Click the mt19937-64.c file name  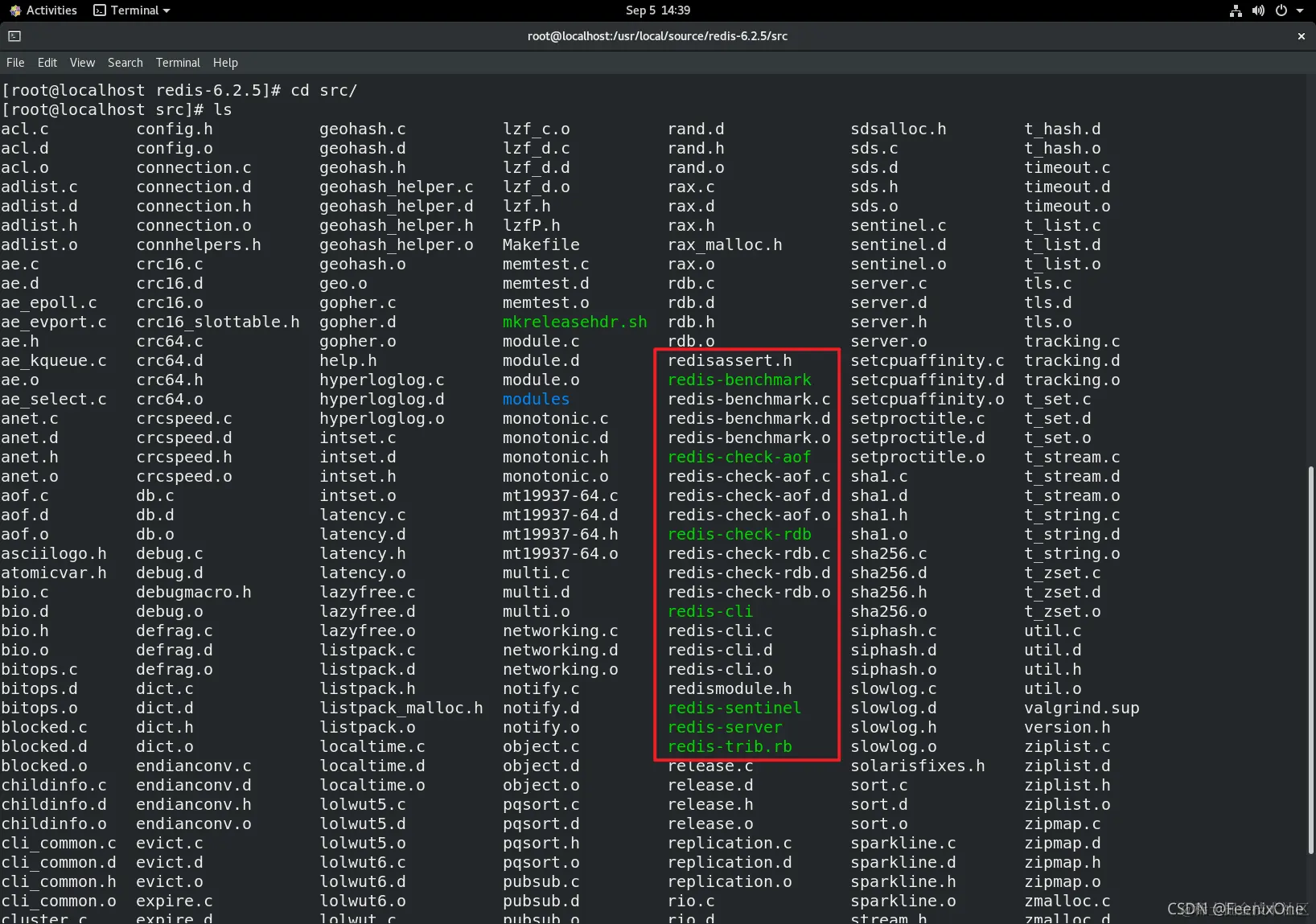[560, 495]
